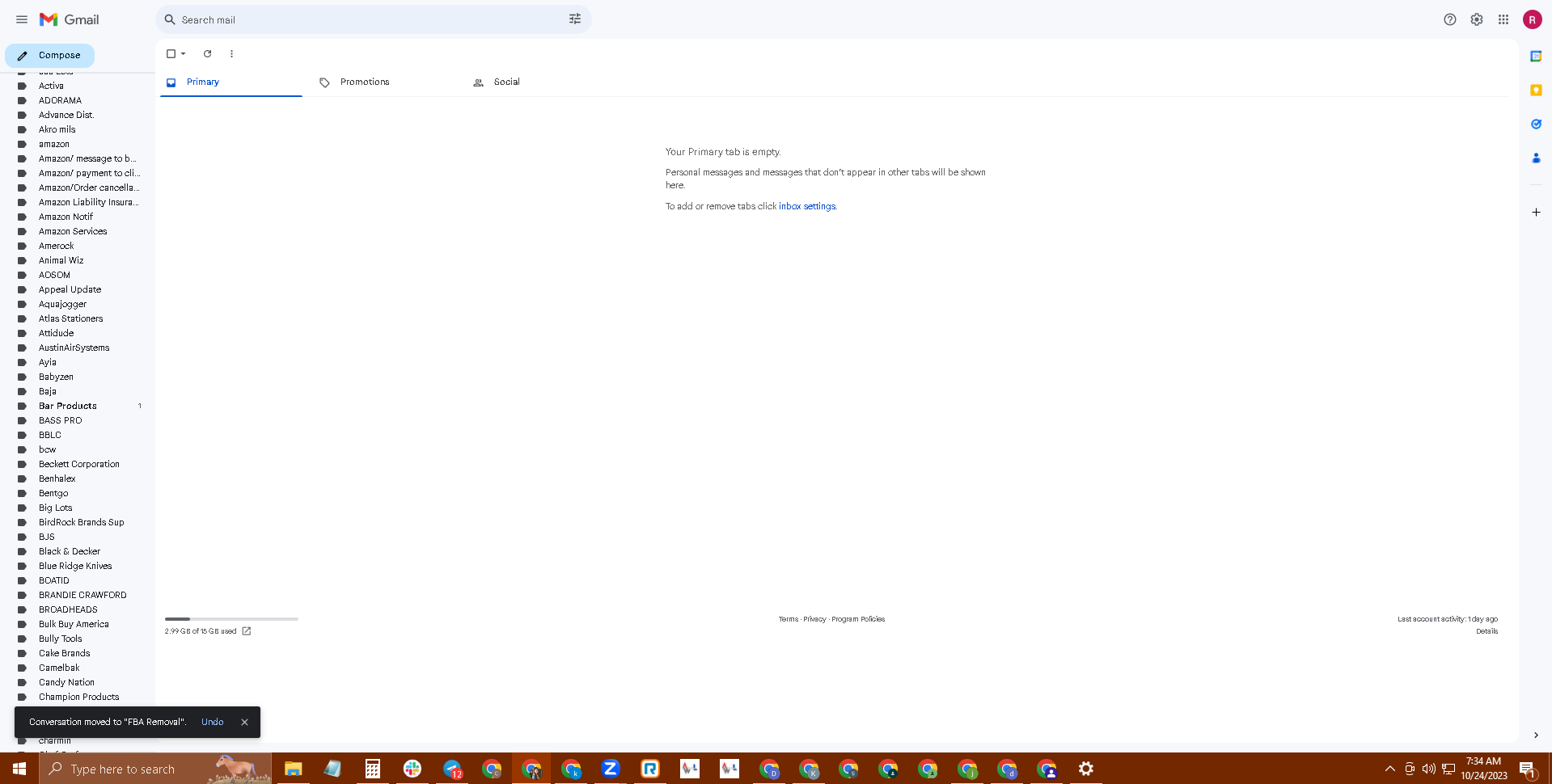Viewport: 1552px width, 784px height.
Task: Toggle the select-all messages checkbox
Action: point(171,54)
